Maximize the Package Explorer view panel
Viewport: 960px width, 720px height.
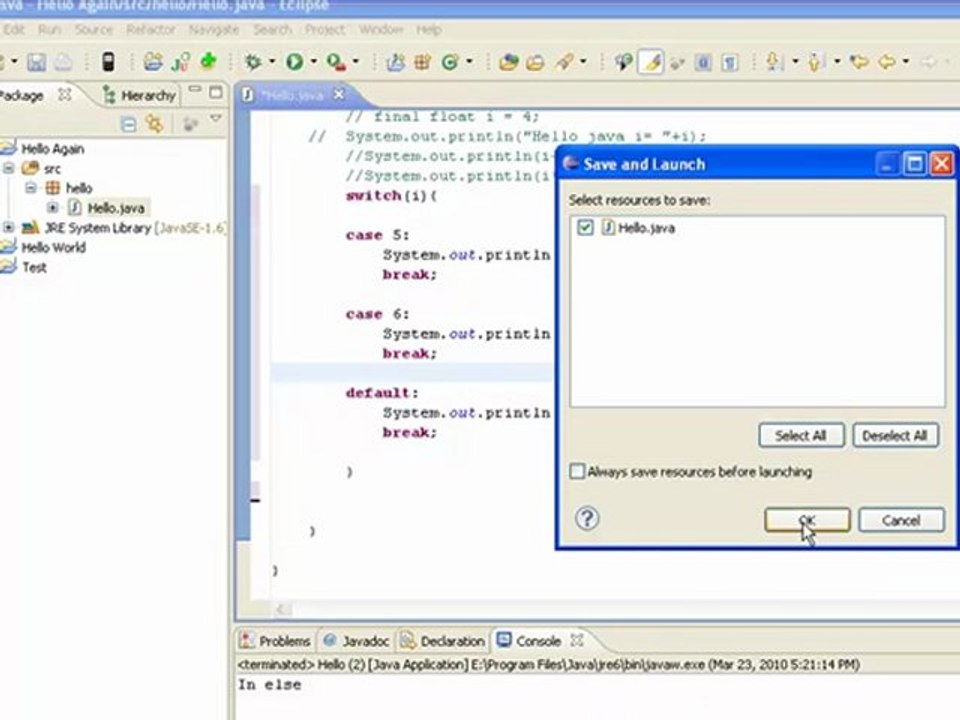coord(216,92)
